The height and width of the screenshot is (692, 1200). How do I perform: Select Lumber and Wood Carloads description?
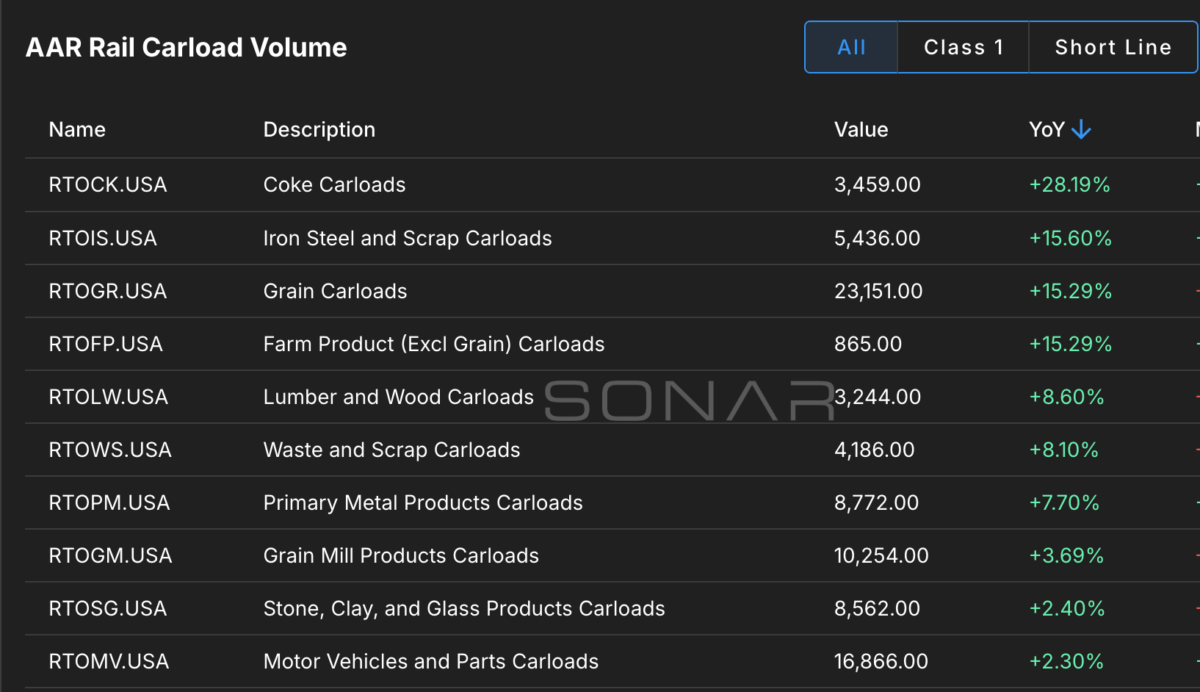(x=398, y=397)
